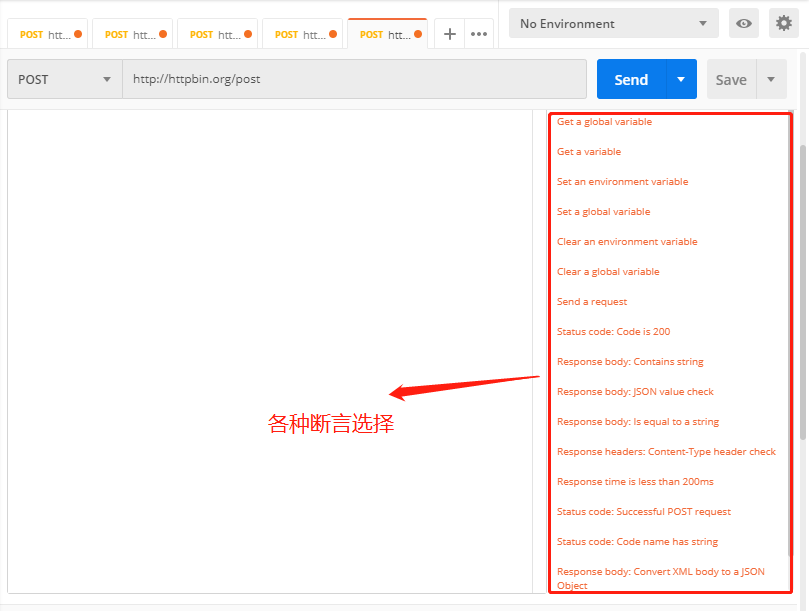Screen dimensions: 809x611
Task: Switch to the third POST tab
Action: click(x=218, y=35)
